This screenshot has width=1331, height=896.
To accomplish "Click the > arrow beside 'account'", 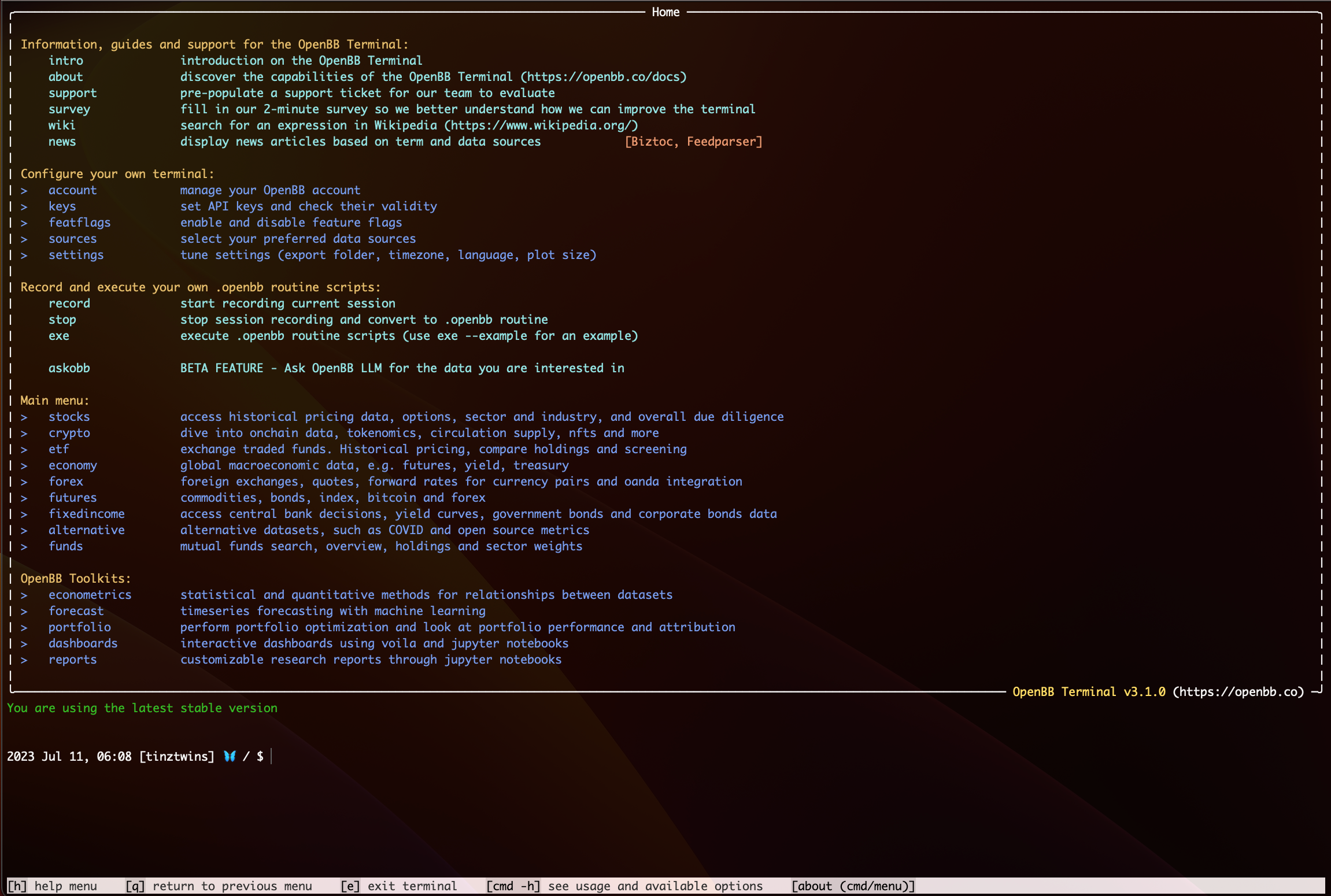I will click(x=24, y=191).
